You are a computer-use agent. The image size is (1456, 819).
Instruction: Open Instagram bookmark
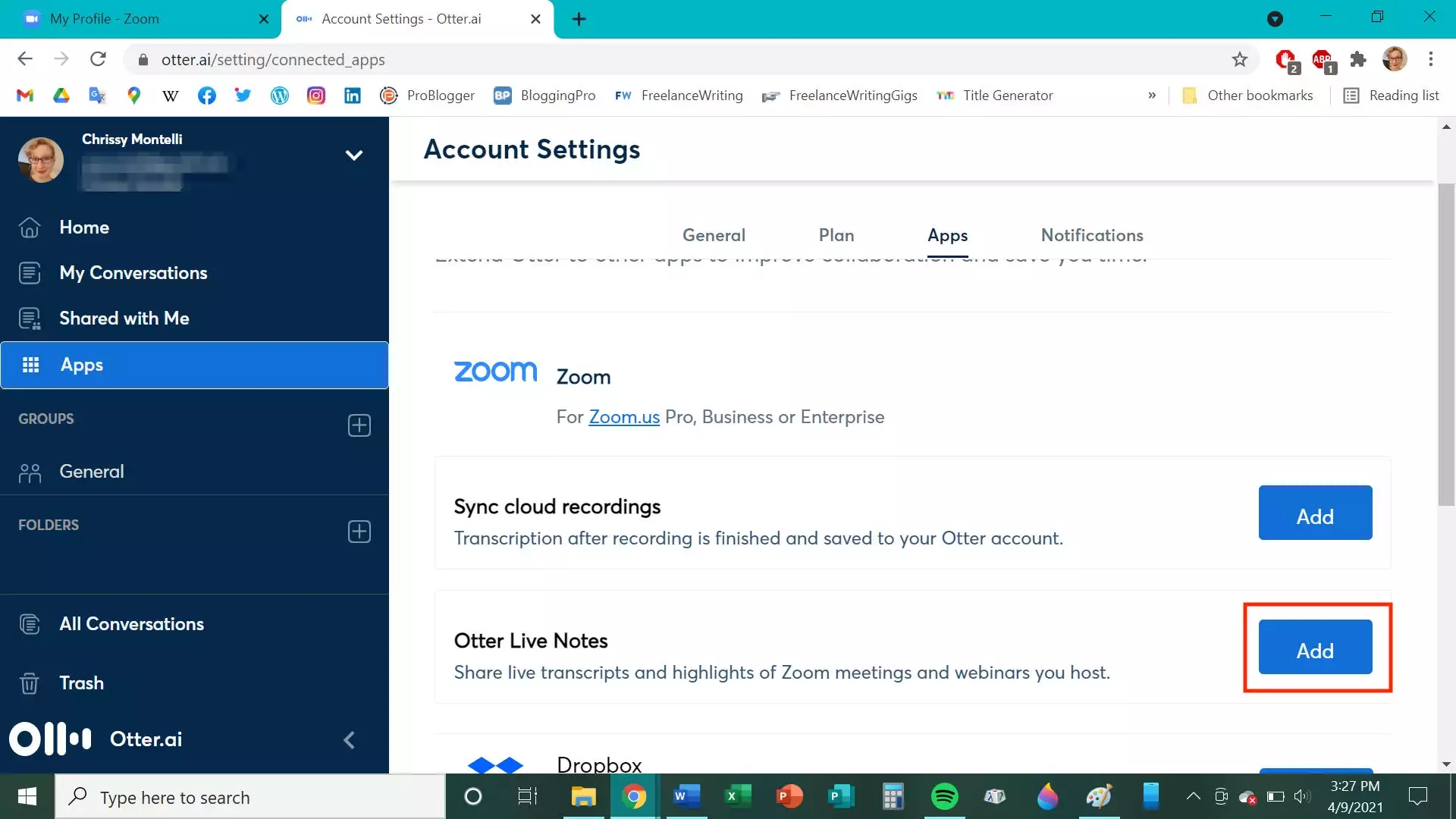point(316,96)
